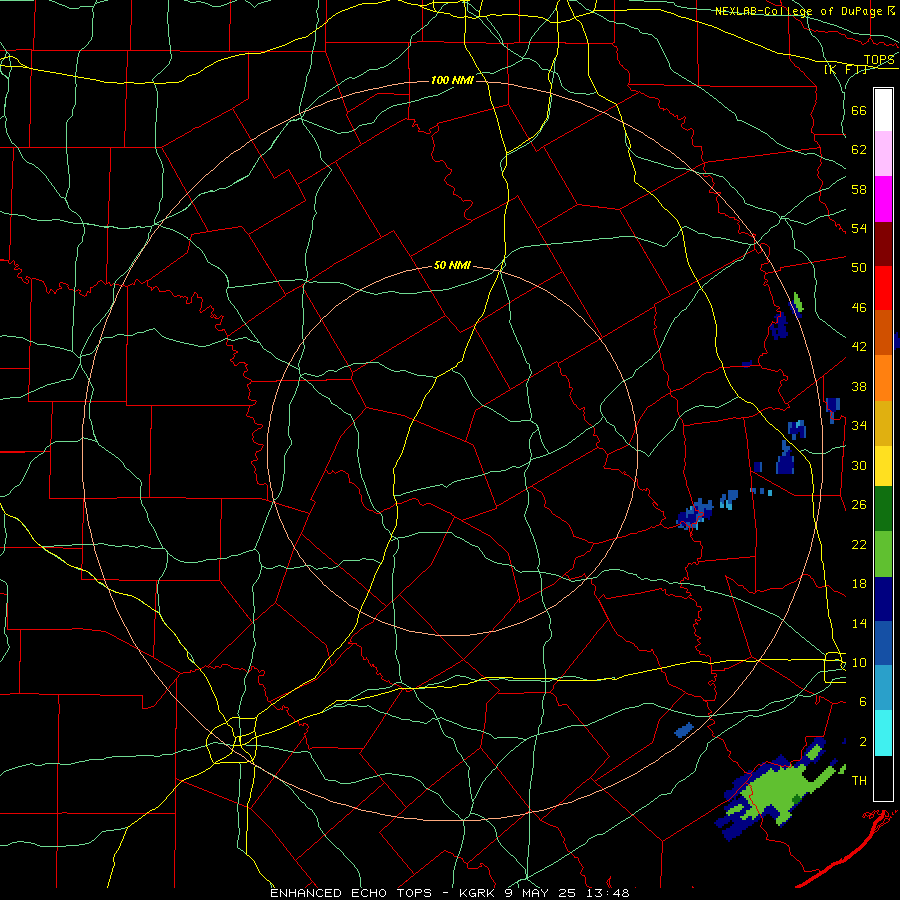Select the '50' legend label
Image resolution: width=900 pixels, height=900 pixels.
tap(859, 268)
